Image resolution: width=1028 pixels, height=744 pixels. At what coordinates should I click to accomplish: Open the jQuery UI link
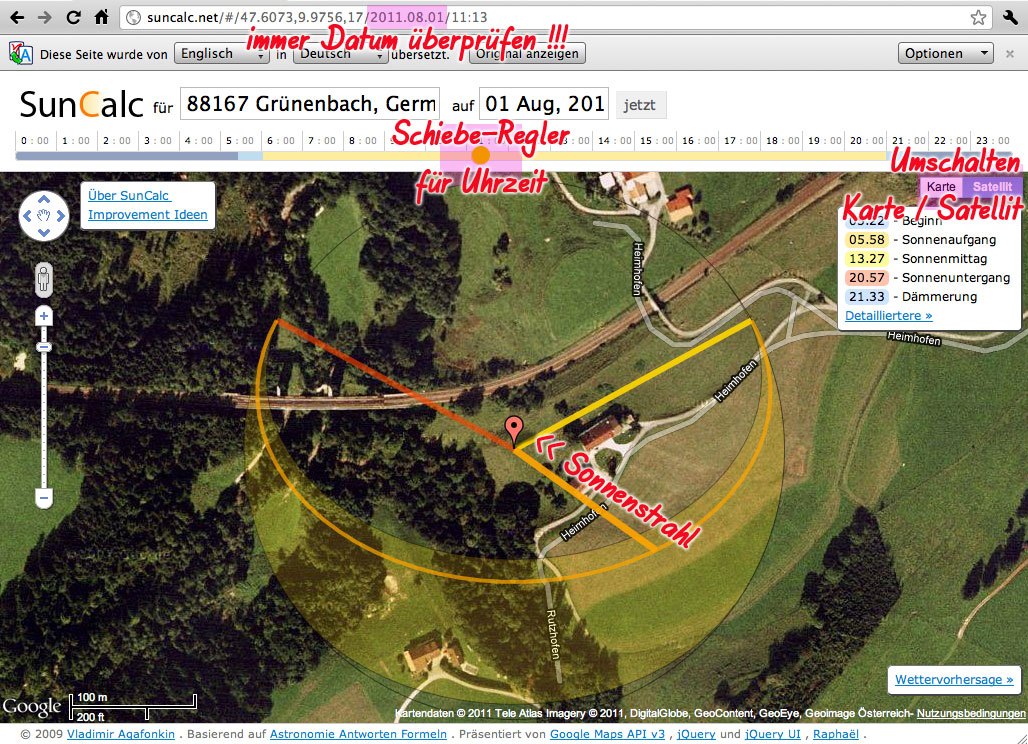coord(773,734)
